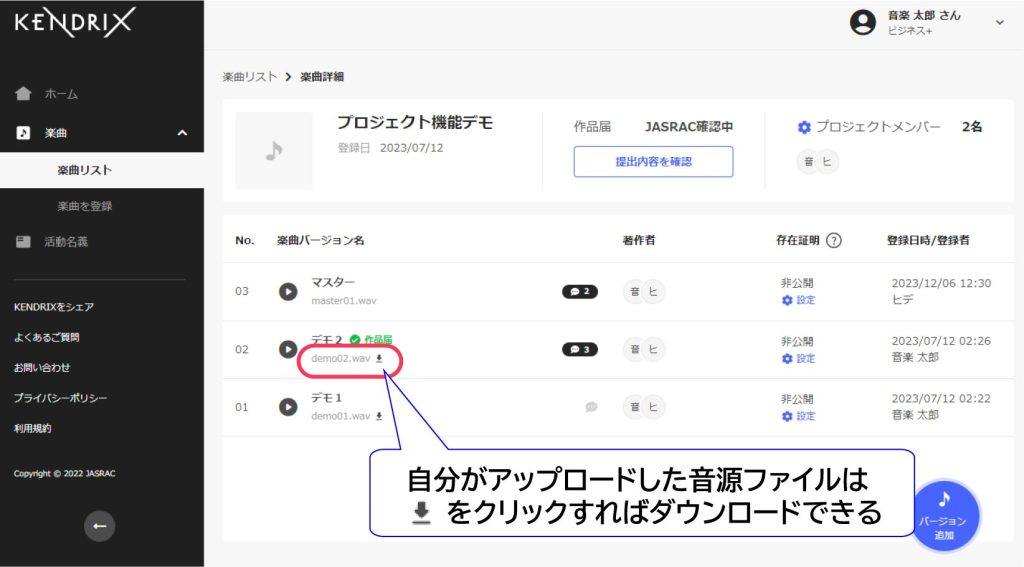The image size is (1024, 567).
Task: Open the 存在証明 help question mark
Action: click(833, 240)
